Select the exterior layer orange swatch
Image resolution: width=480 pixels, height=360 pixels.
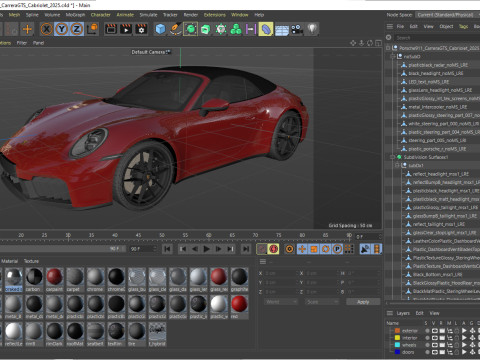397,331
